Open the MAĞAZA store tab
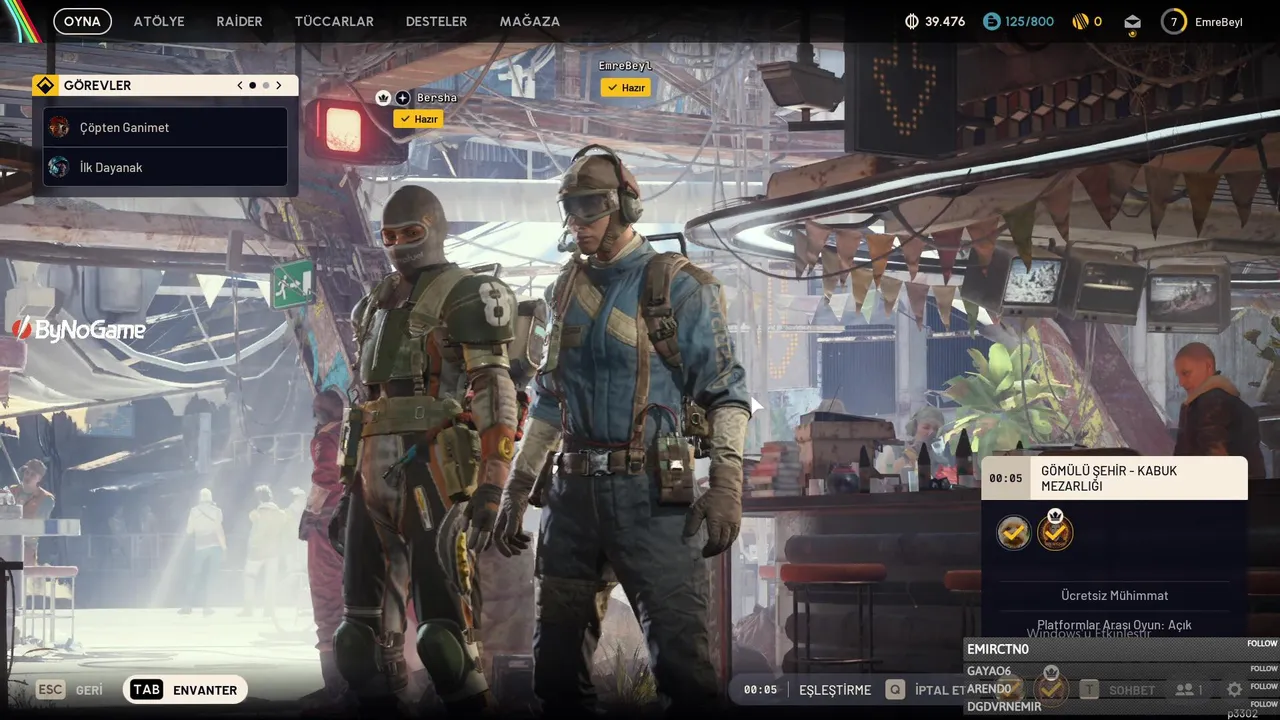The width and height of the screenshot is (1280, 720). tap(530, 21)
